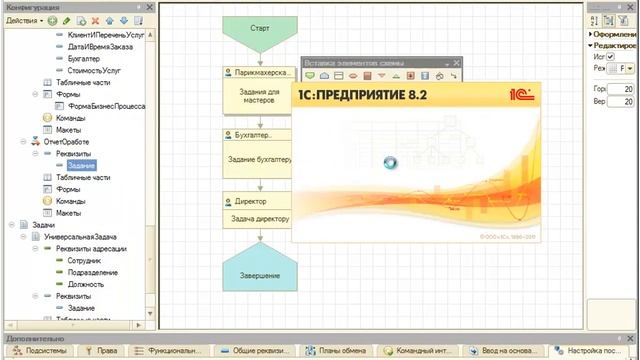
Task: Insert the brown Processing element from palette
Action: coord(367,76)
